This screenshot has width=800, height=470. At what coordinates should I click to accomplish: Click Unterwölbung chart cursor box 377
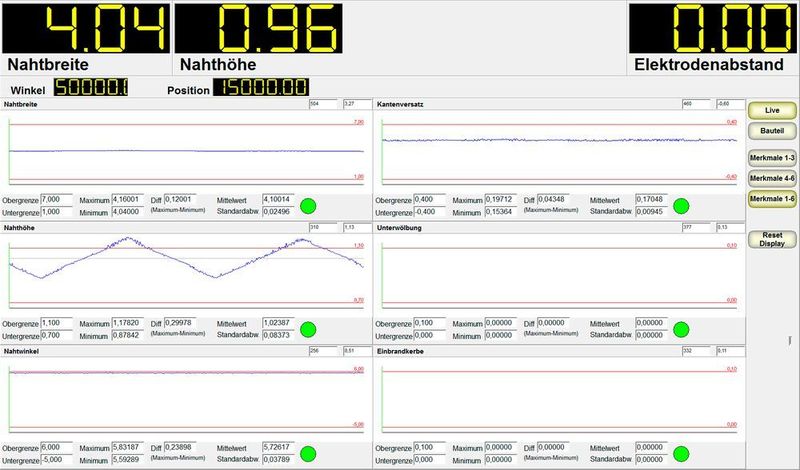(x=696, y=228)
